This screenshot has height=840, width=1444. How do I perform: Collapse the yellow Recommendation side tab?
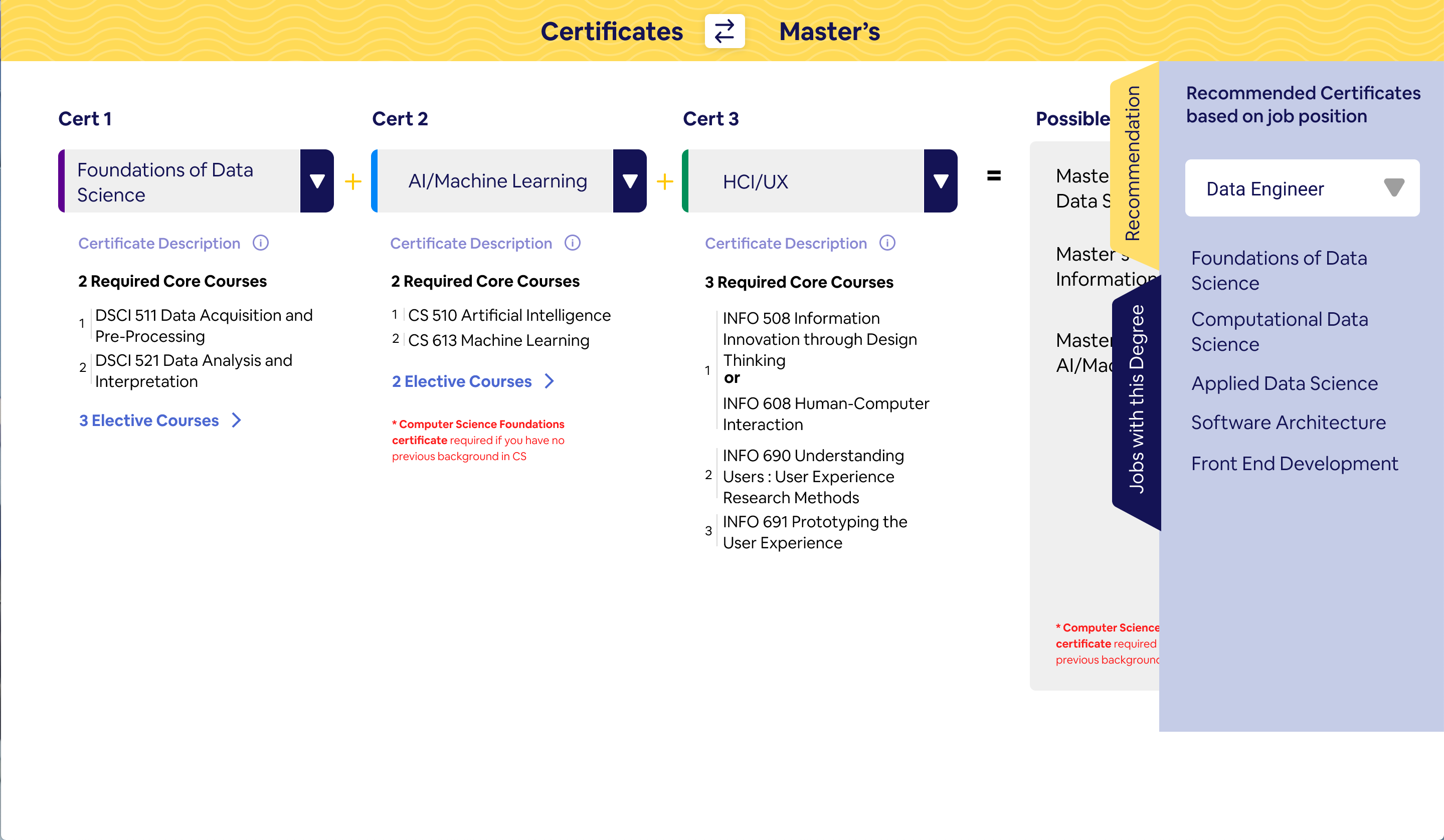pos(1133,163)
